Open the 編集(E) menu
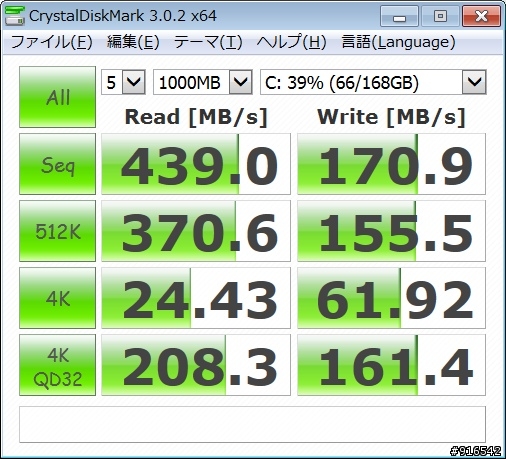Image resolution: width=506 pixels, height=459 pixels. pyautogui.click(x=133, y=42)
